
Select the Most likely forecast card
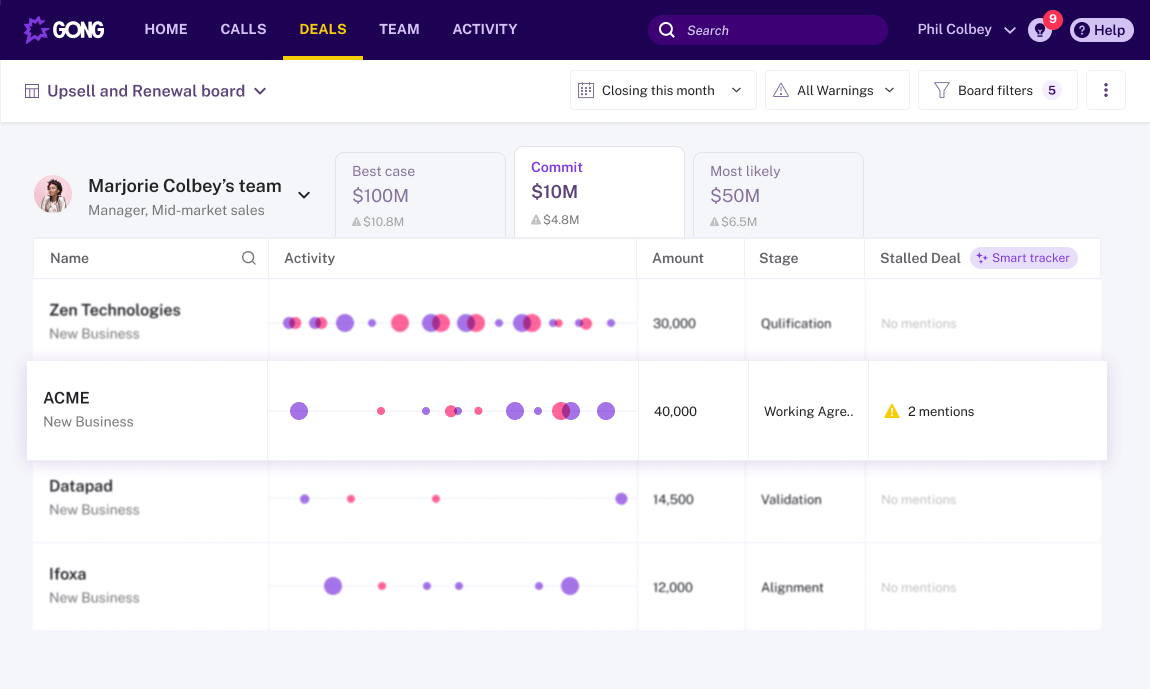778,195
